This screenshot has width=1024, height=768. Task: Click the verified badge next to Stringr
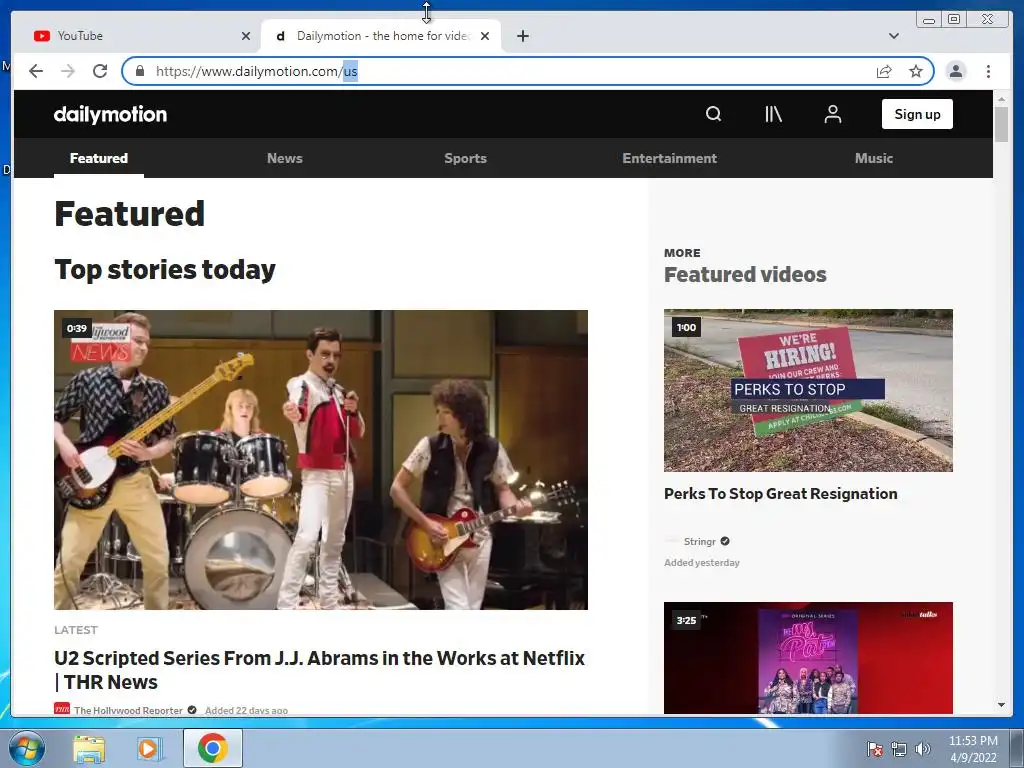pos(725,541)
